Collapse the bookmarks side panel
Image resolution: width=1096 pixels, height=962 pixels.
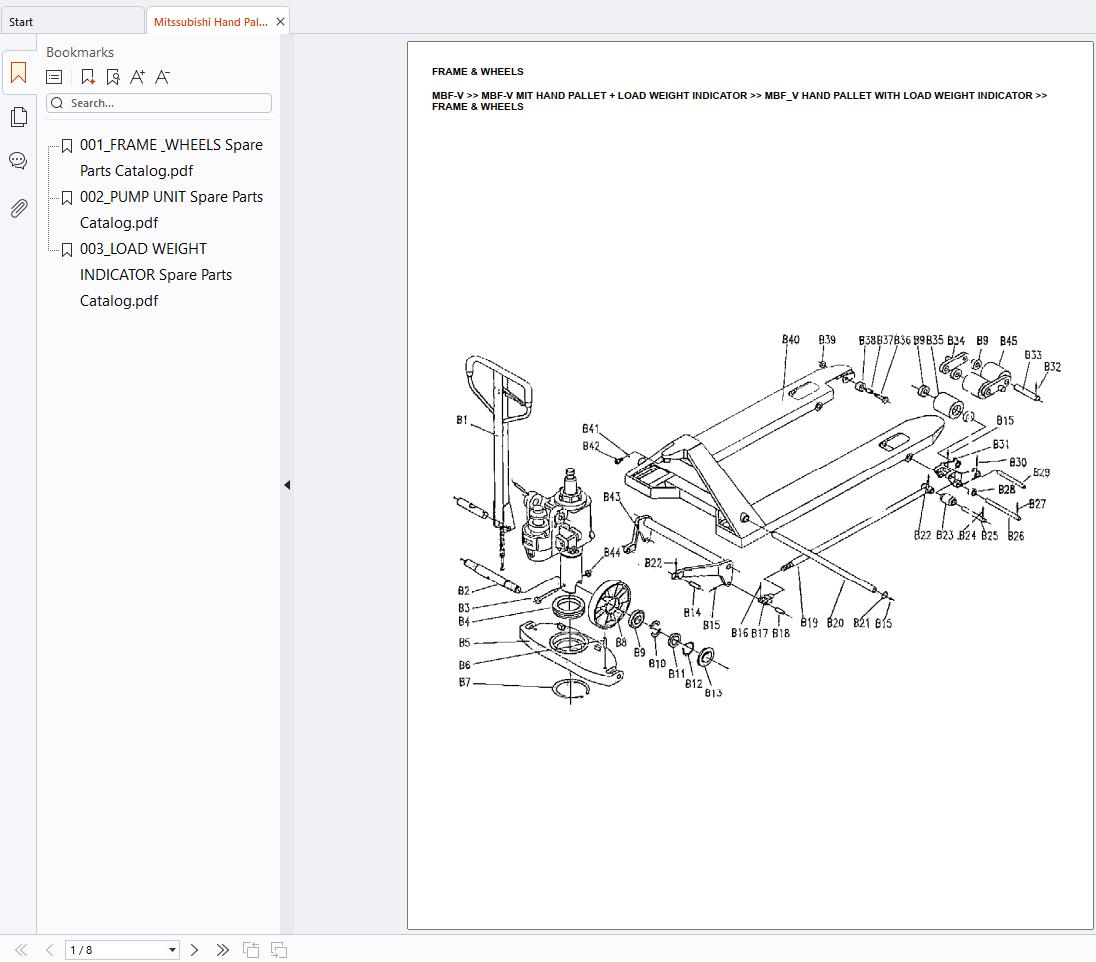click(x=287, y=485)
